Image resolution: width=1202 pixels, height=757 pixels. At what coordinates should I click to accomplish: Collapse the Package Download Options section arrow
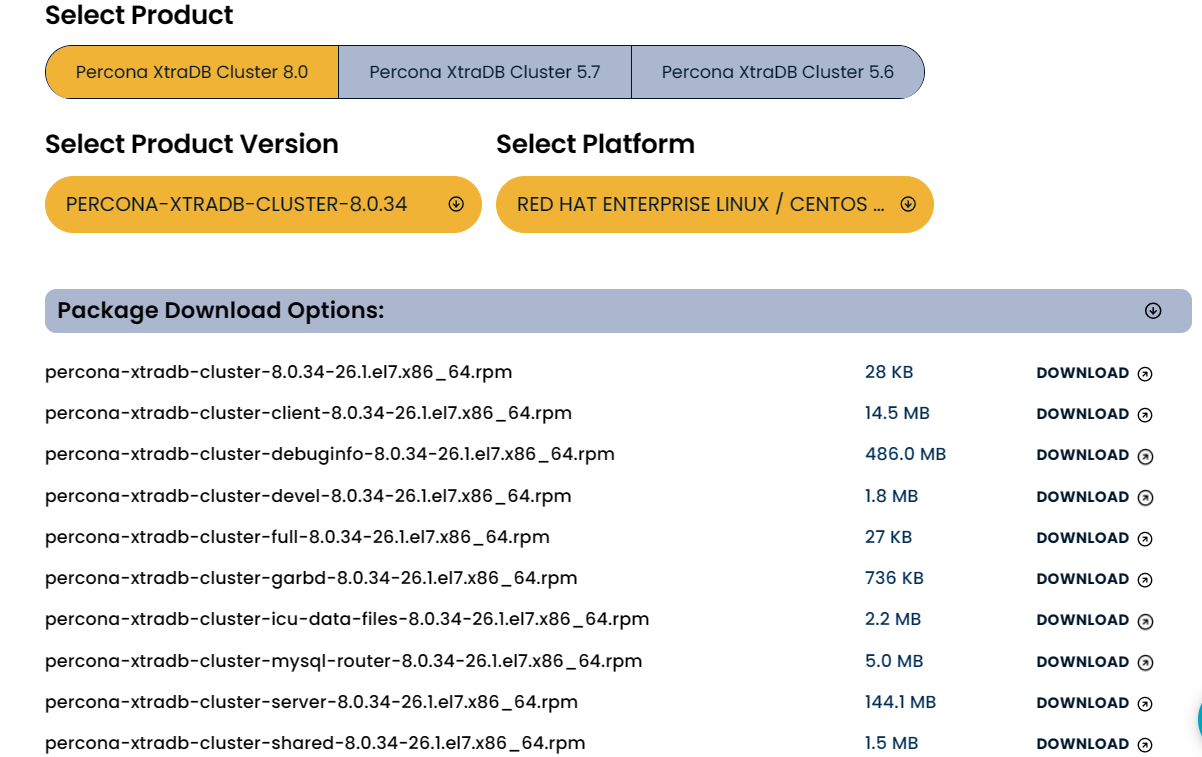1153,311
